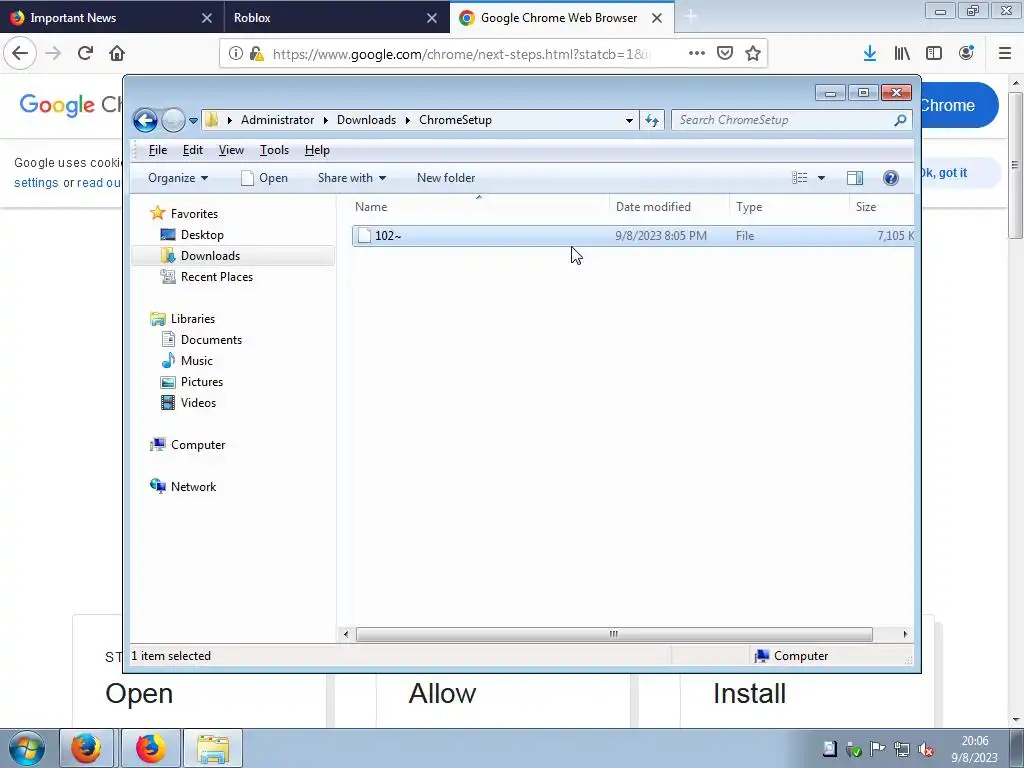This screenshot has width=1024, height=768.
Task: Open the File menu
Action: (158, 150)
